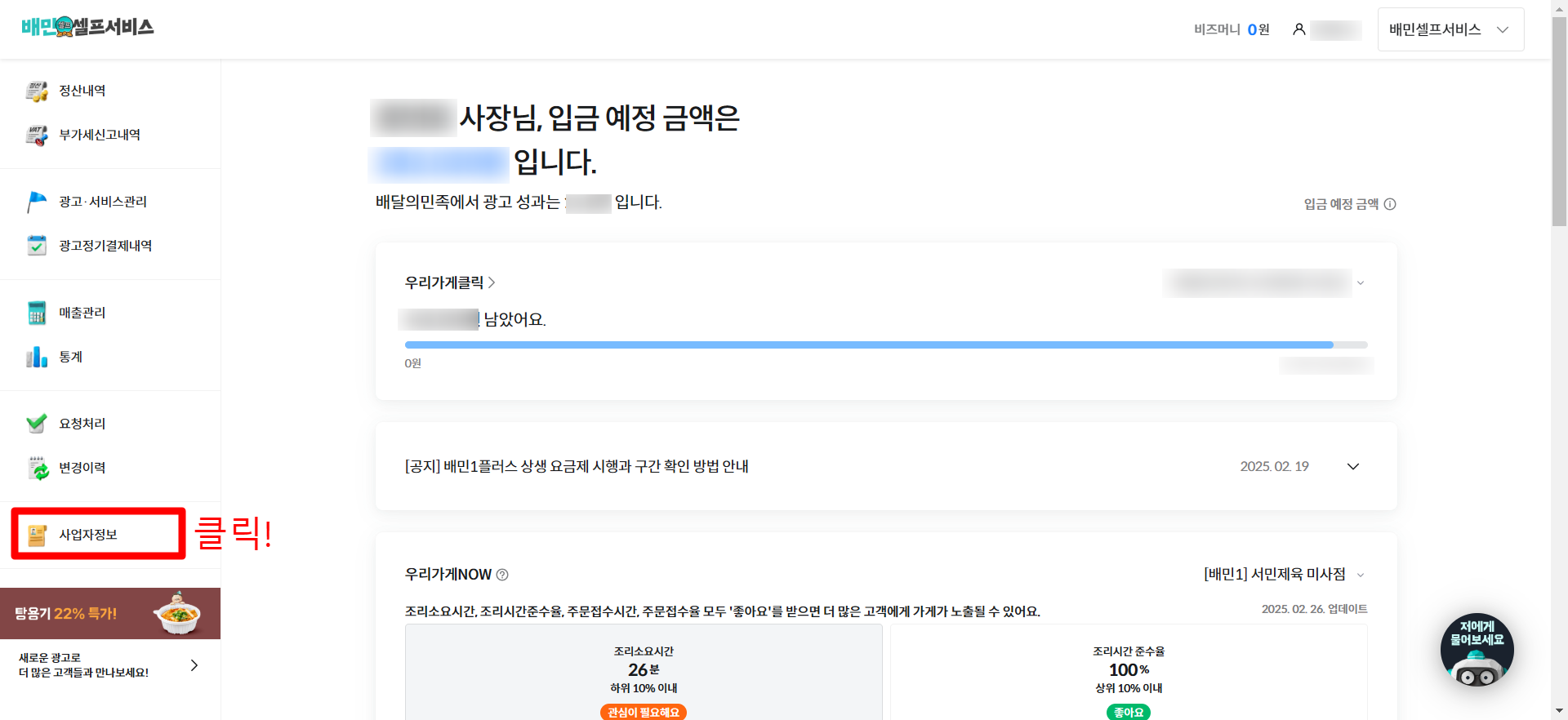Click the 사업자정보 document icon

point(37,535)
